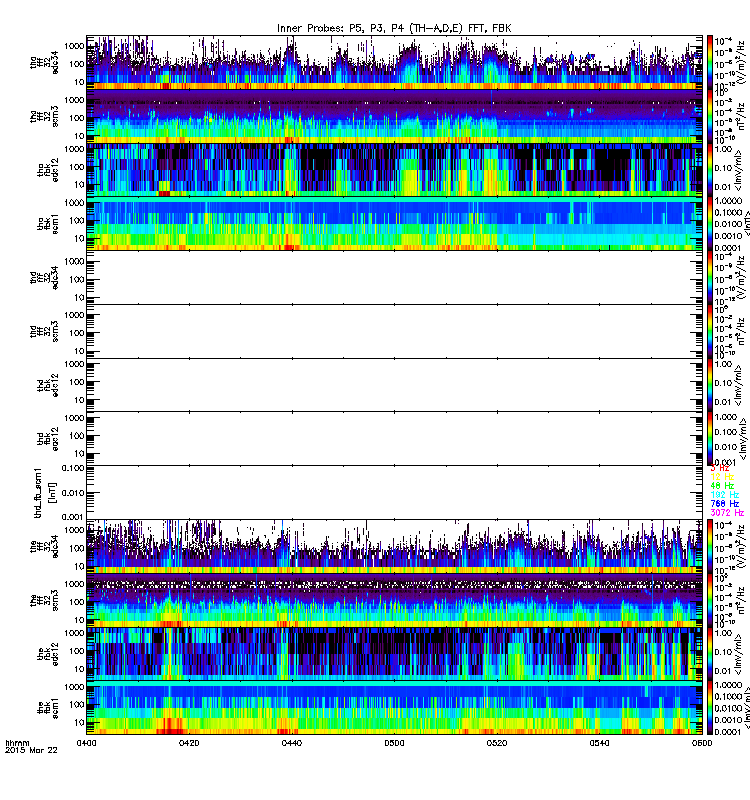Click inside the the fbk scm1 spectrogram panel
The width and height of the screenshot is (750, 800).
pos(394,708)
